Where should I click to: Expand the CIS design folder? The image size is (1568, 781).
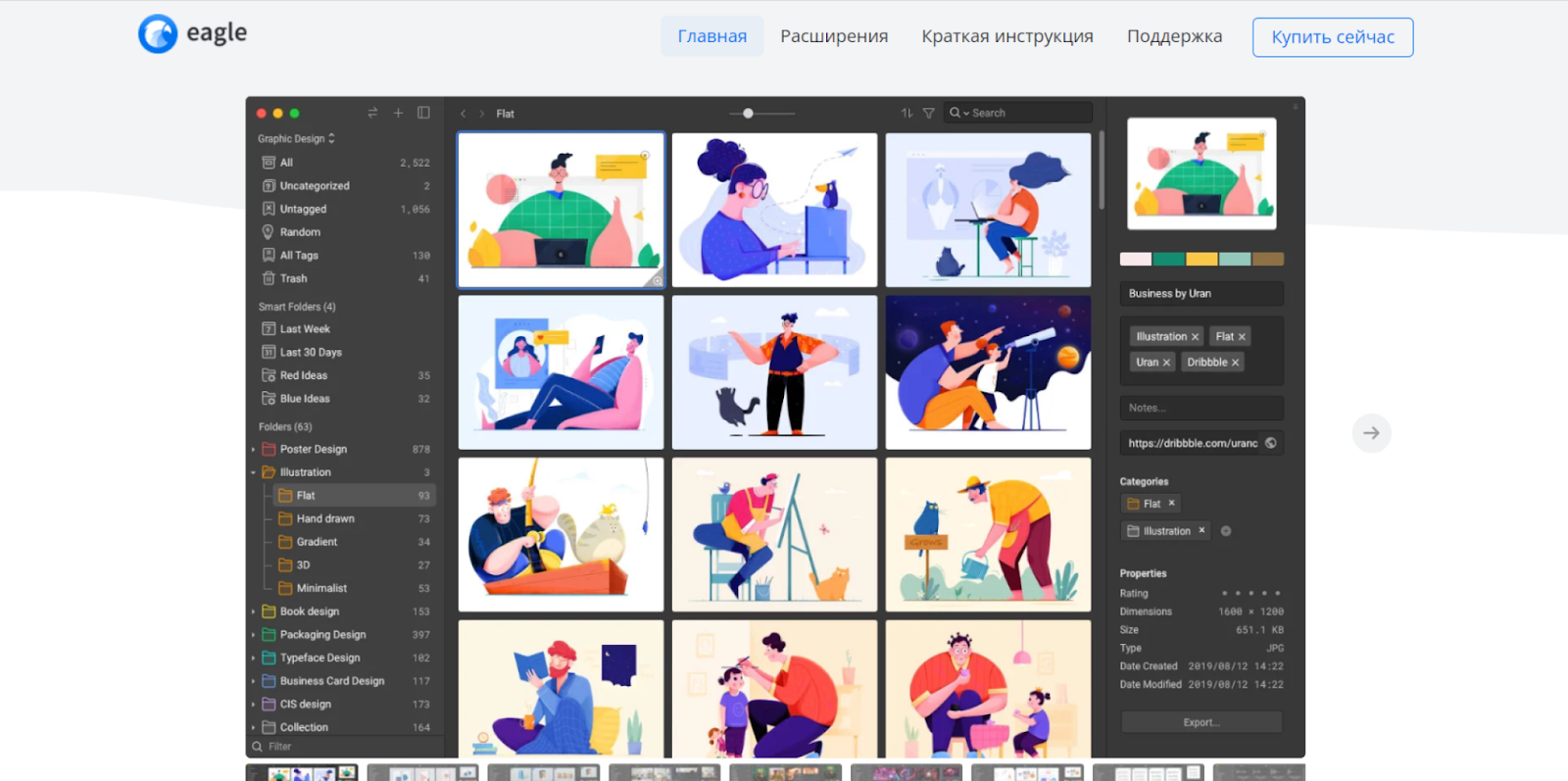tap(254, 705)
